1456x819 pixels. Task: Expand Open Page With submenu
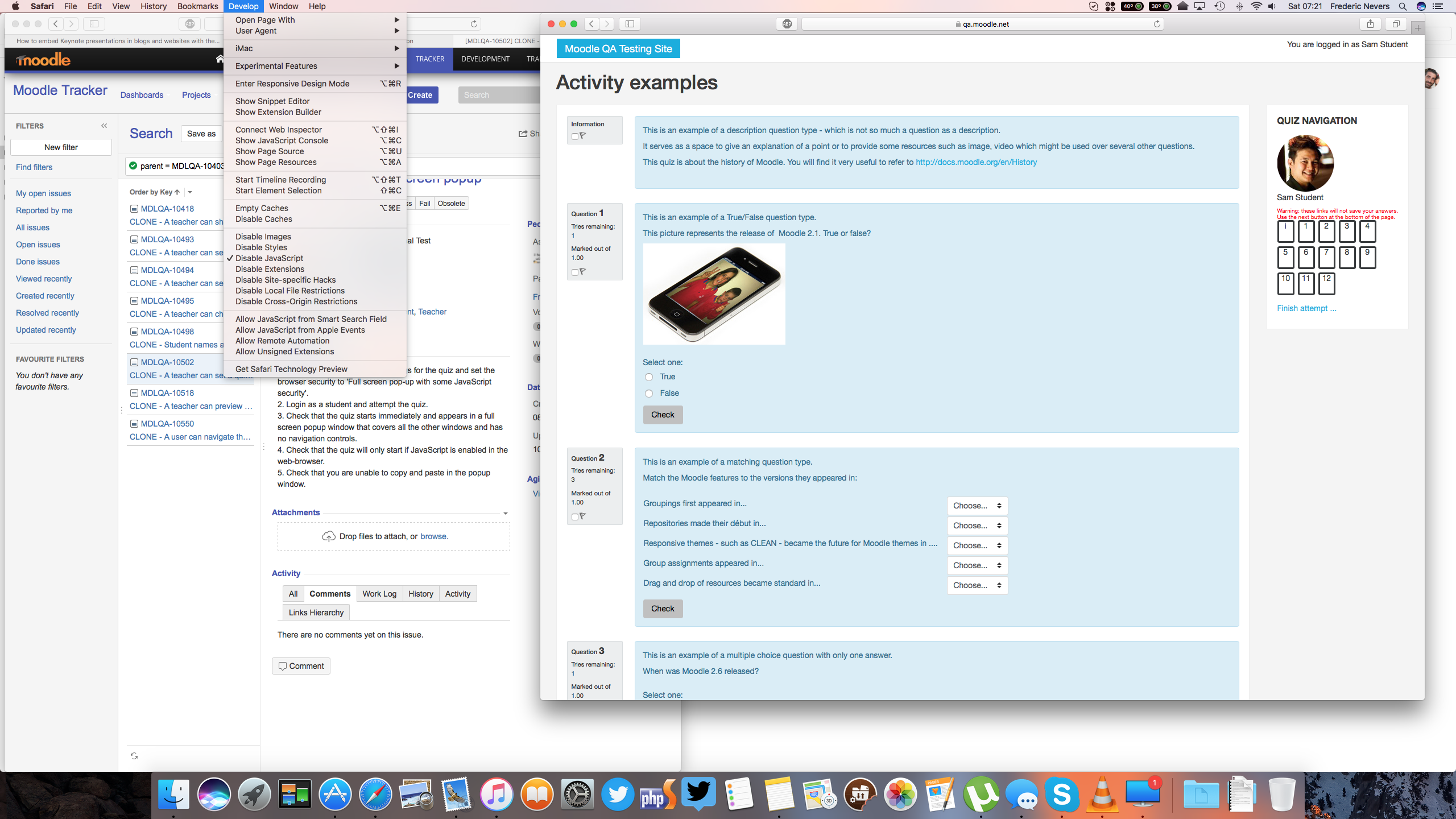click(x=315, y=20)
